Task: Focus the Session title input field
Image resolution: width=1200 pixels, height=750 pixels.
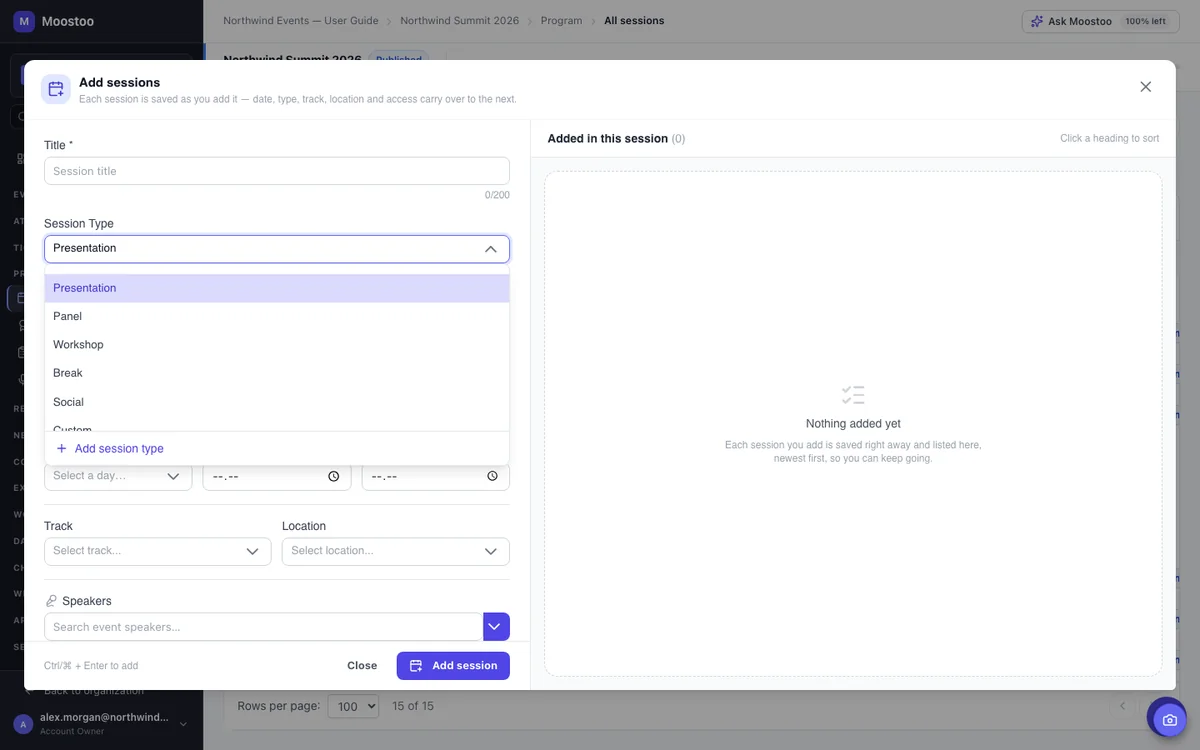Action: (x=277, y=171)
